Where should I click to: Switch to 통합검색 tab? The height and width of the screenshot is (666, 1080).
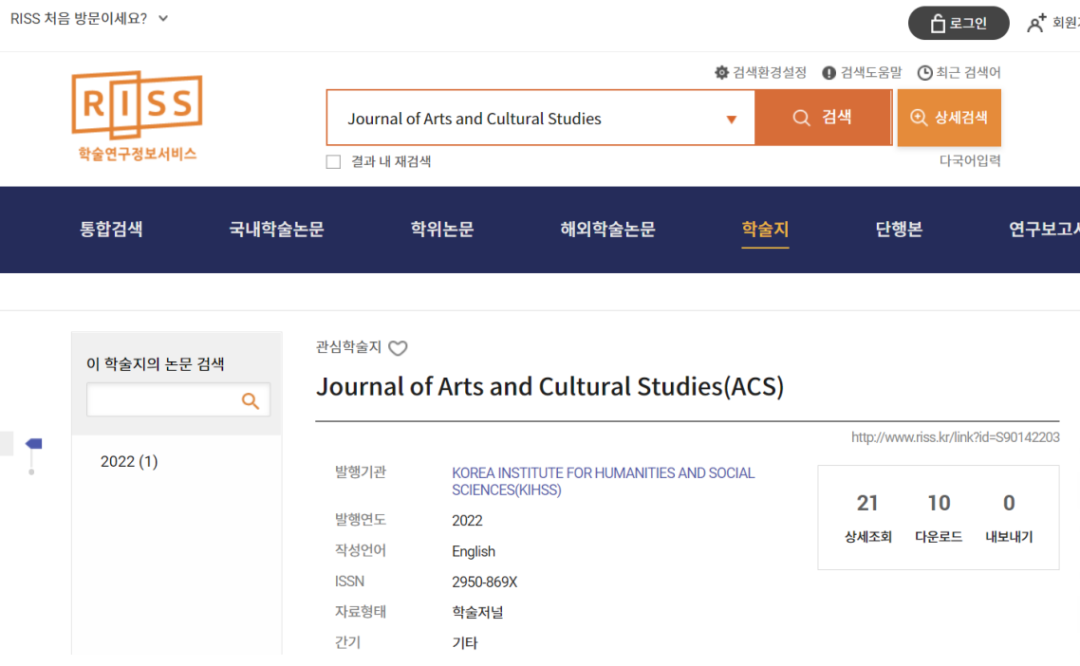point(111,229)
